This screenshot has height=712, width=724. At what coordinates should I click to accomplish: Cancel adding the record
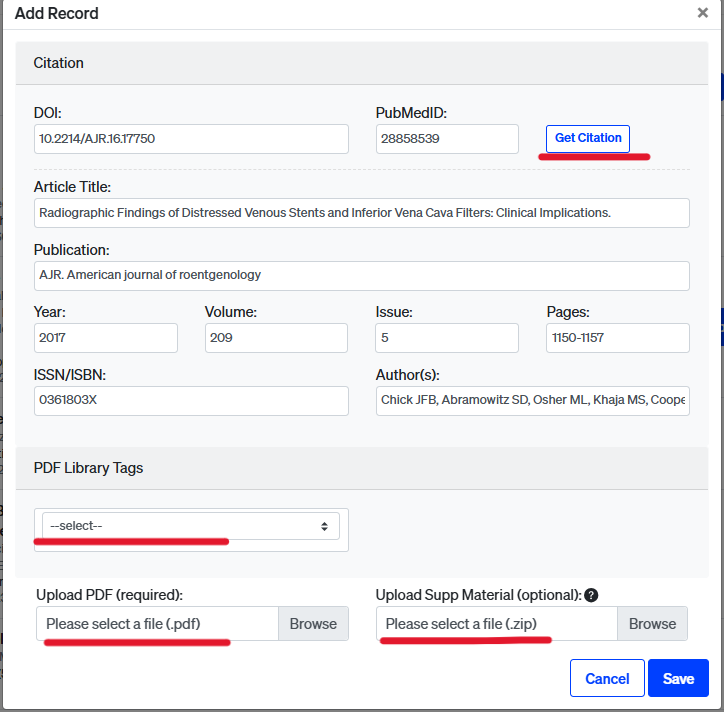607,678
